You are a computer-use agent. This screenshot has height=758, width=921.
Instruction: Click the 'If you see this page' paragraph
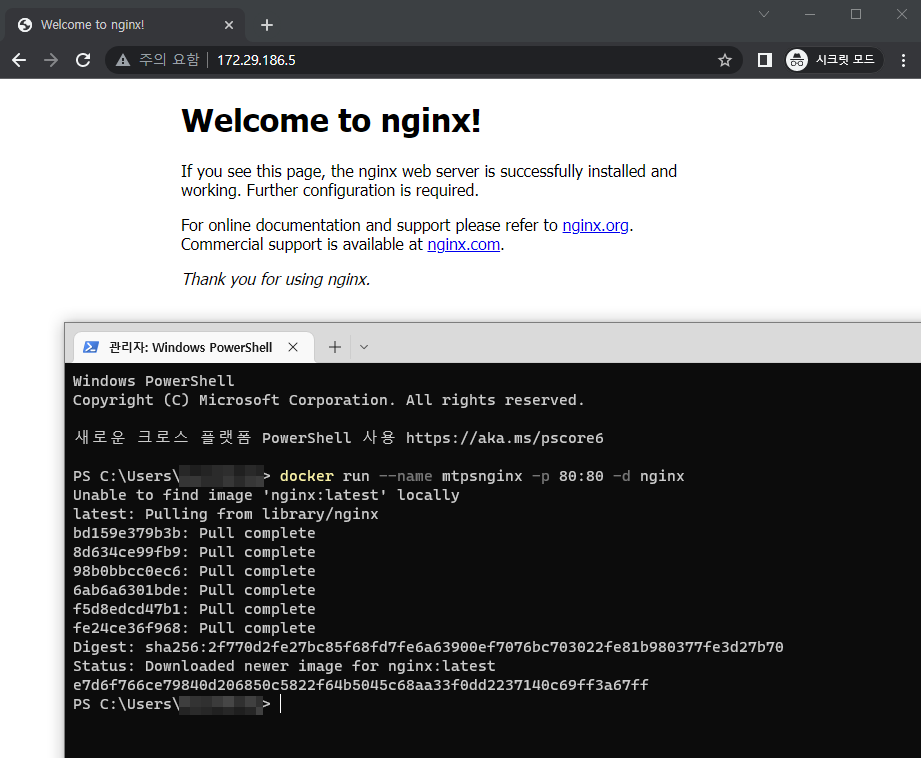tap(429, 181)
